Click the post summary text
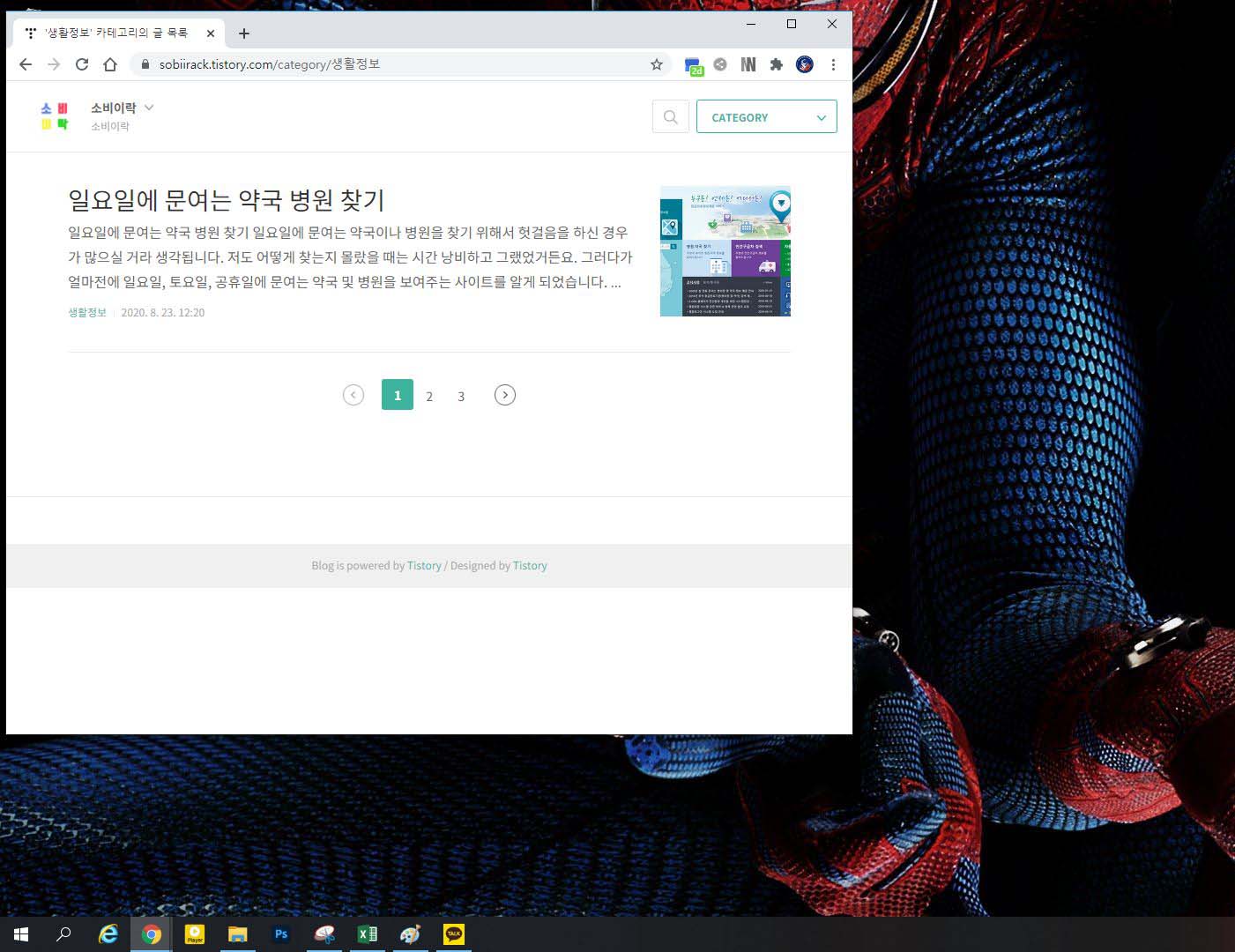Image resolution: width=1235 pixels, height=952 pixels. pyautogui.click(x=350, y=257)
